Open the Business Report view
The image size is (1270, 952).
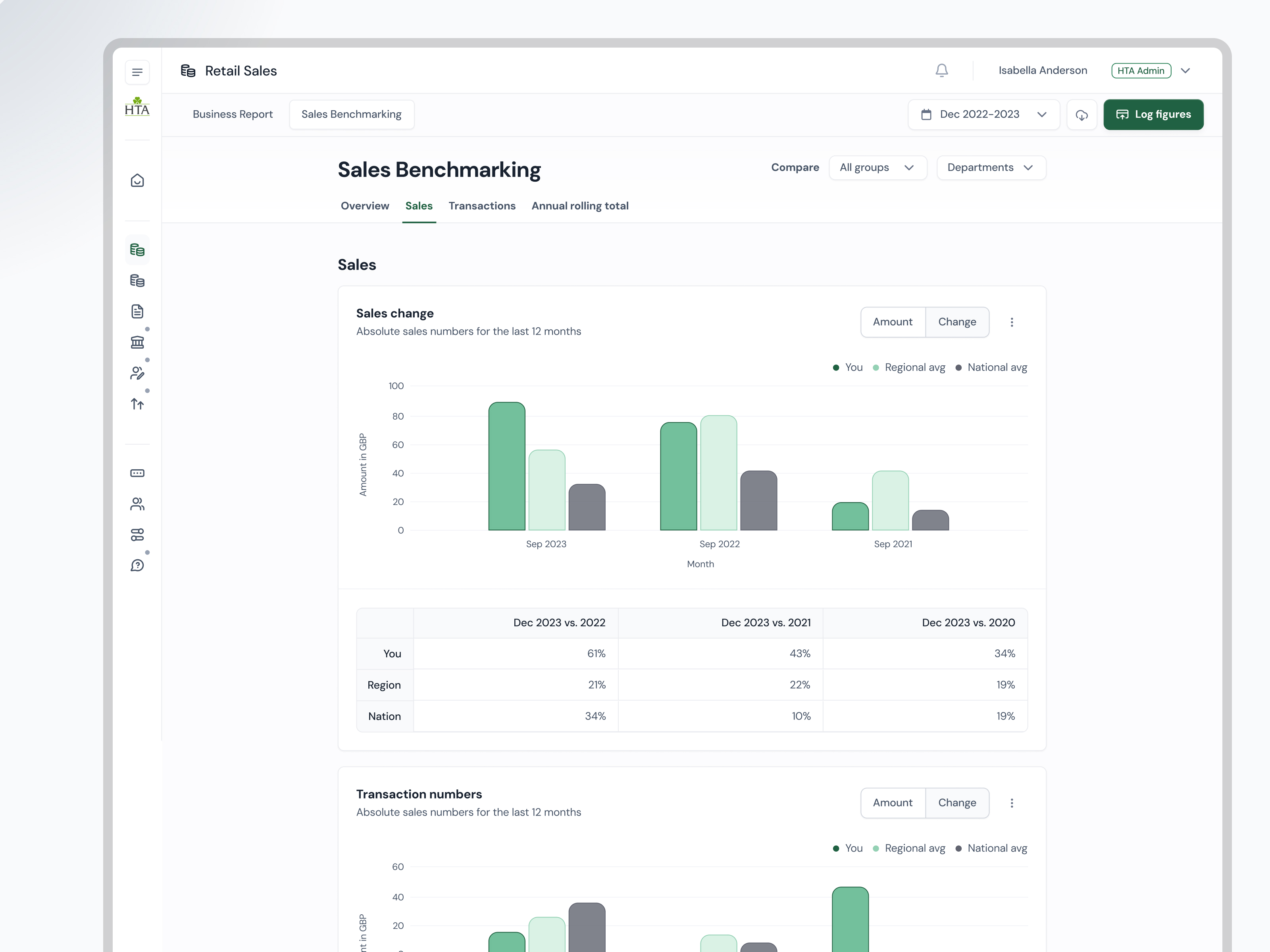(x=233, y=115)
